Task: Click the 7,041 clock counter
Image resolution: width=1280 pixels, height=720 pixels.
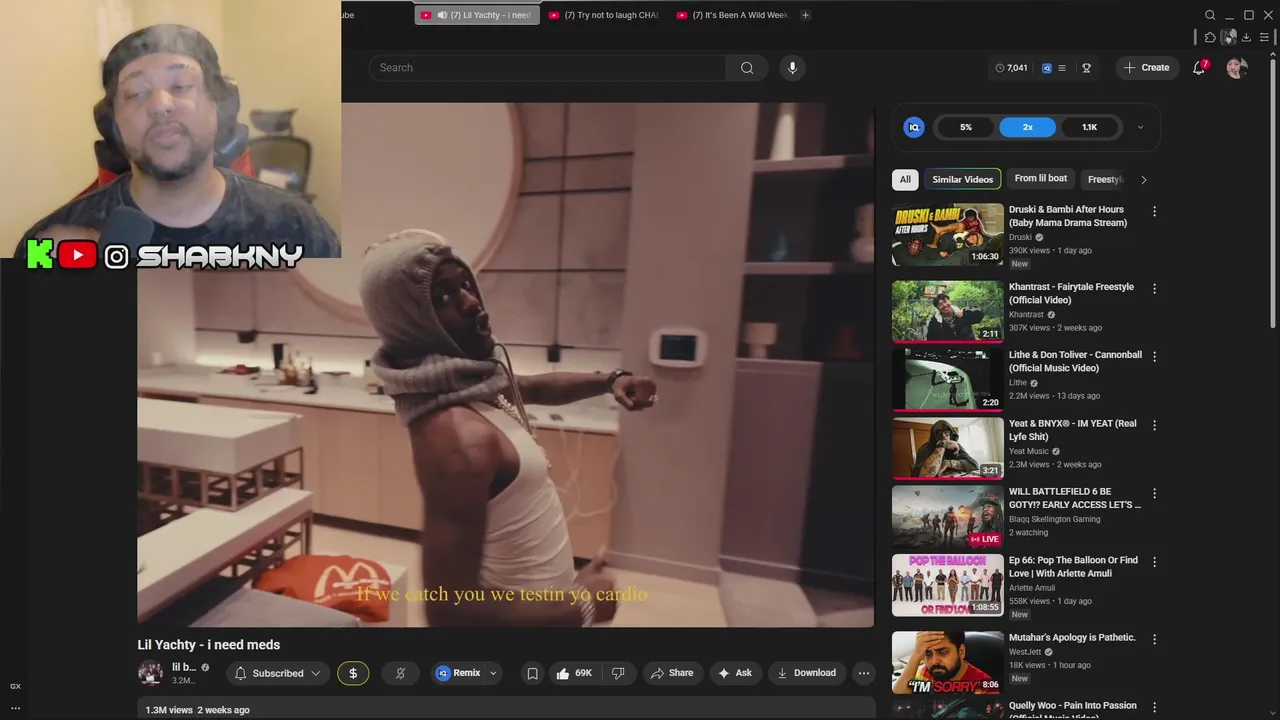Action: pyautogui.click(x=1011, y=68)
